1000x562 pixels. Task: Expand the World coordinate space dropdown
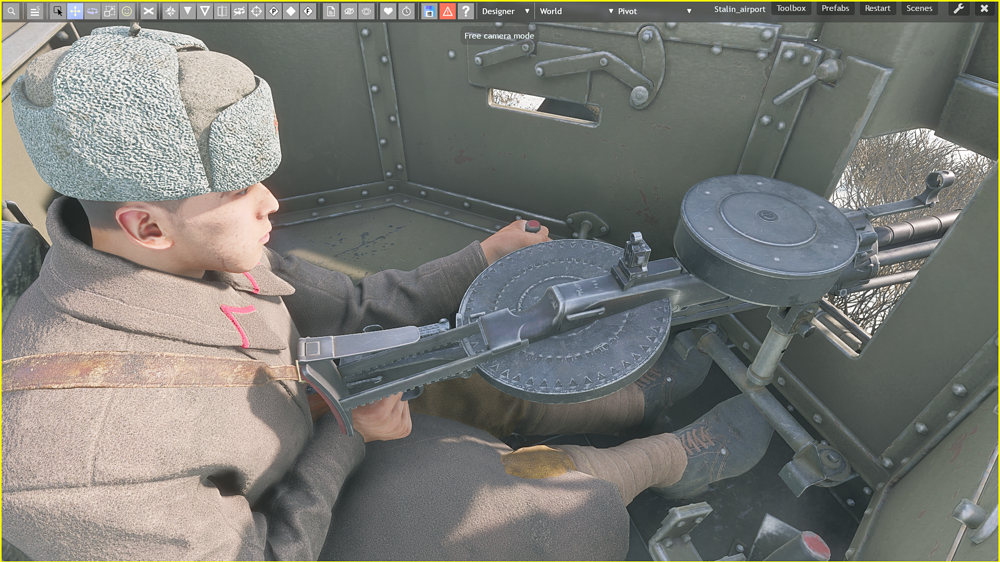(x=576, y=11)
